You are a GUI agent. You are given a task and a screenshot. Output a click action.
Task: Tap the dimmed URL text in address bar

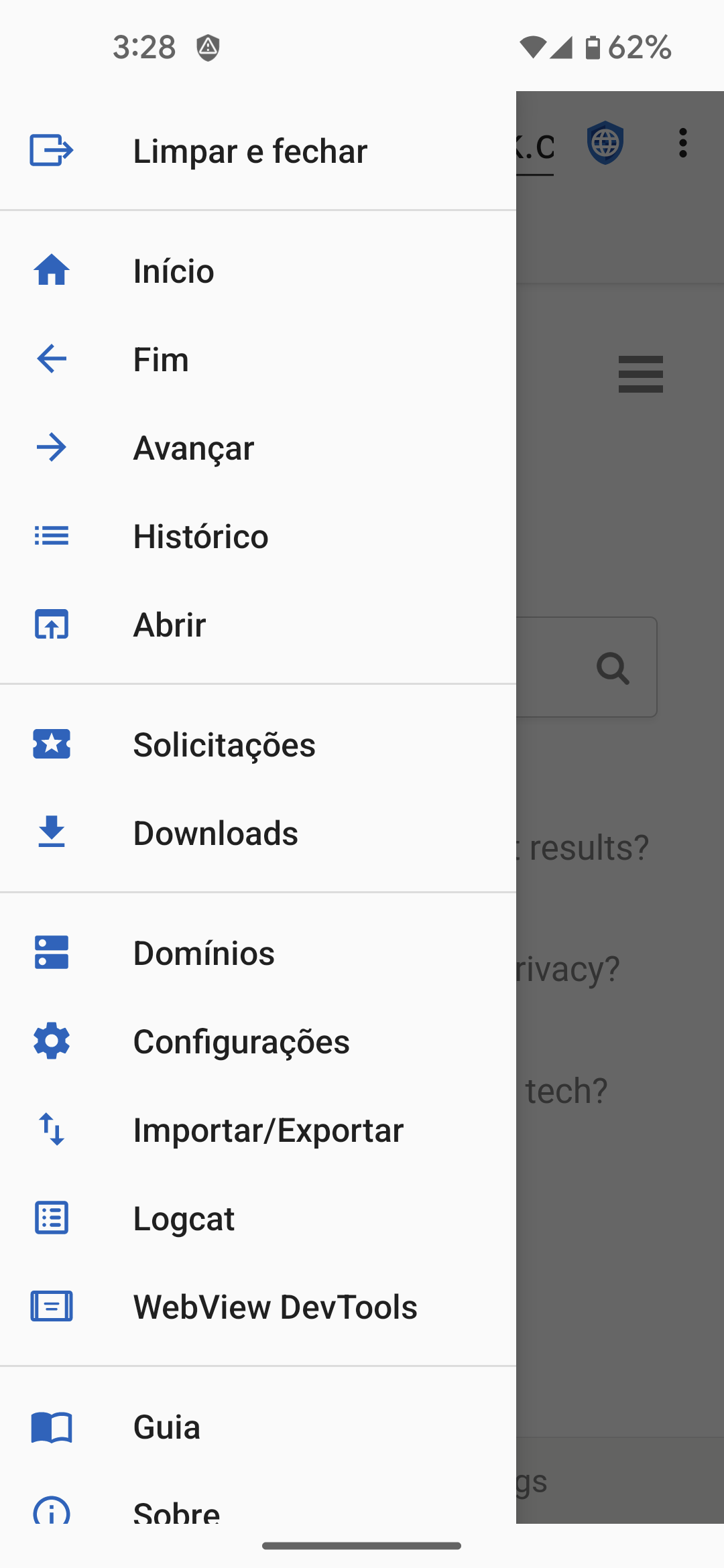coord(535,147)
